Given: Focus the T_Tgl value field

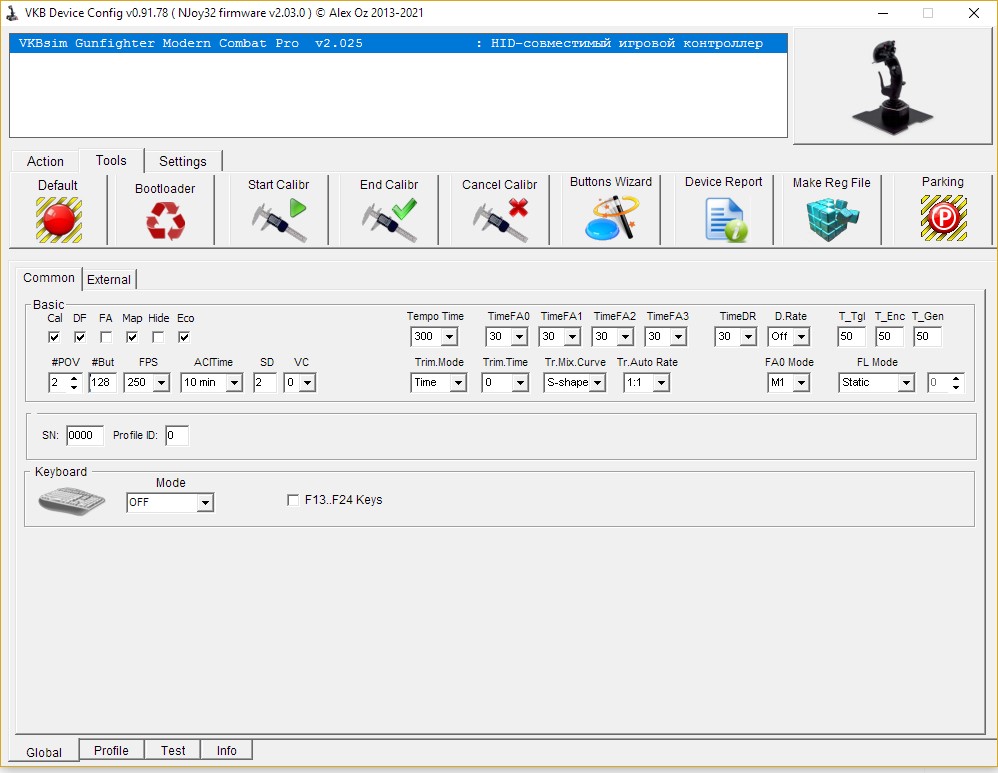Looking at the screenshot, I should point(851,337).
